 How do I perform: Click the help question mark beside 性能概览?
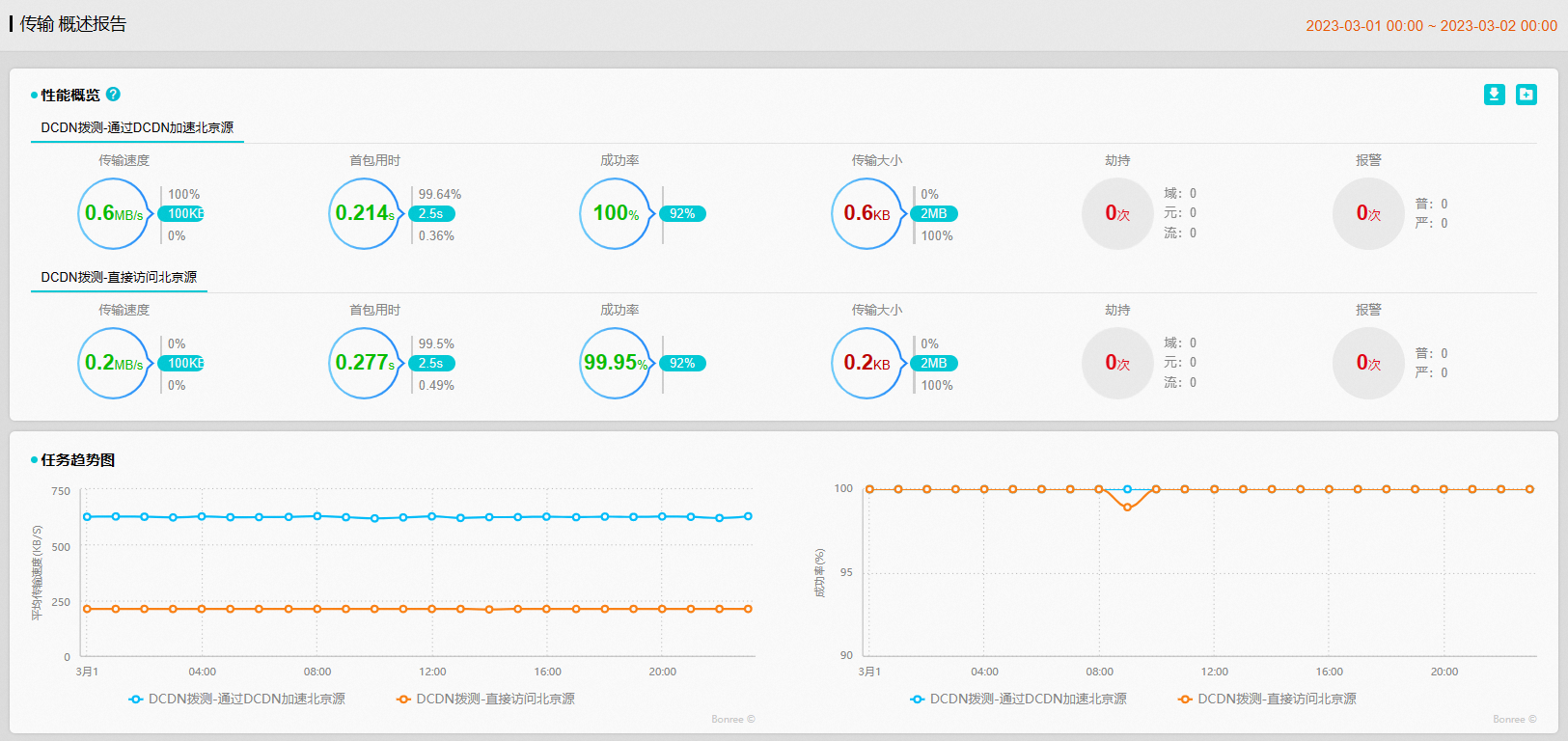click(x=113, y=95)
